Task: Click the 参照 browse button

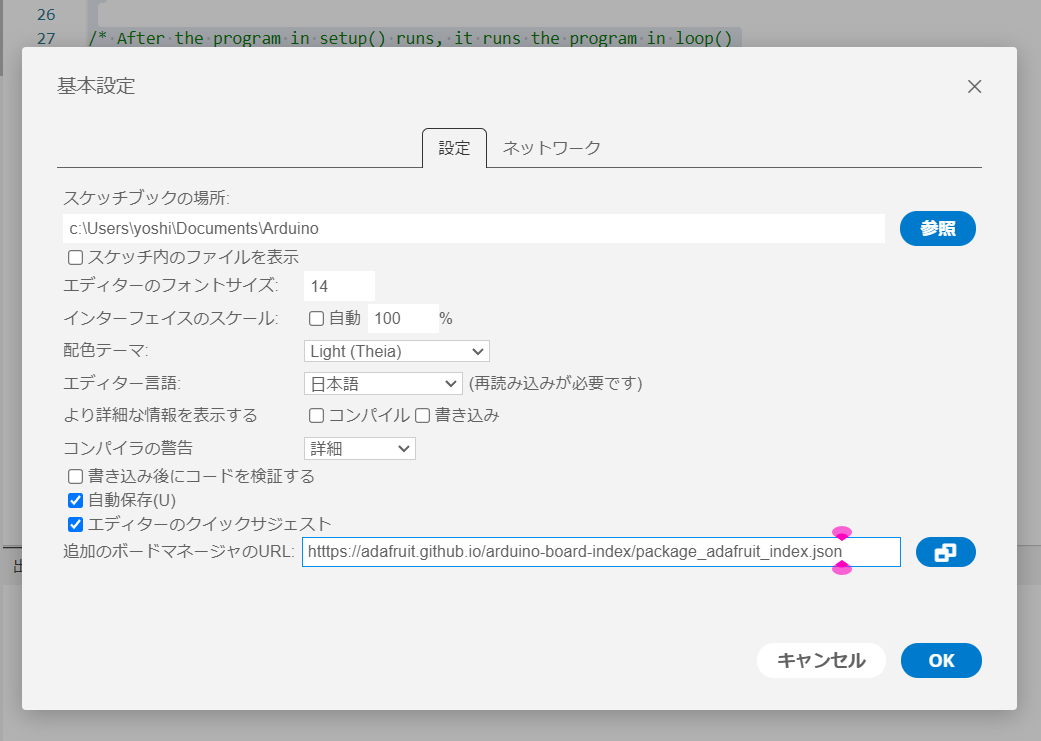Action: (x=937, y=228)
